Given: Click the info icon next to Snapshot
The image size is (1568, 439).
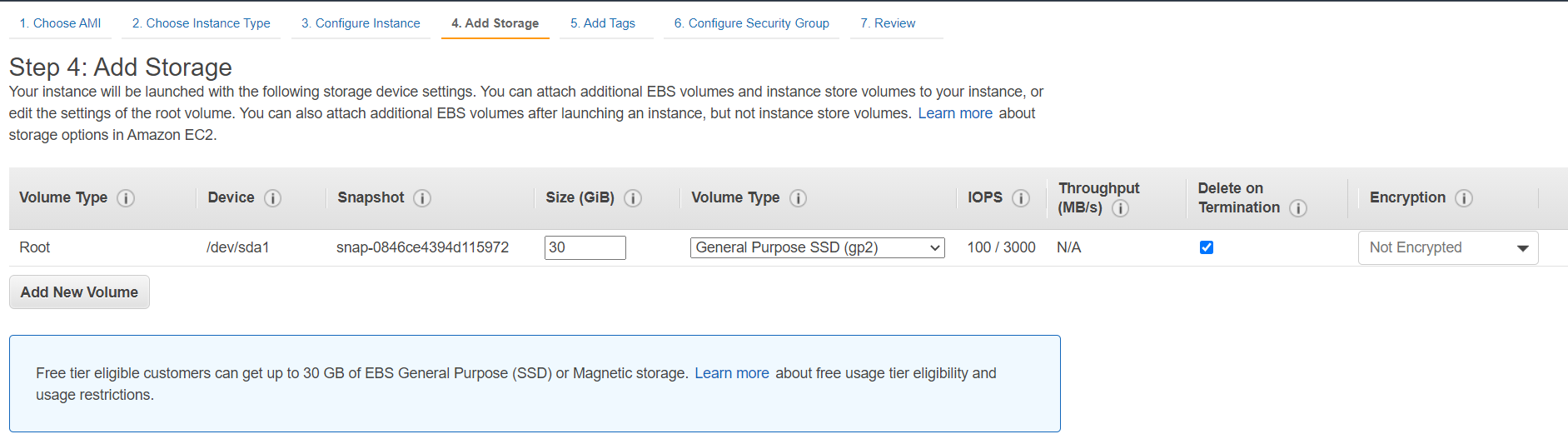Looking at the screenshot, I should click(422, 198).
